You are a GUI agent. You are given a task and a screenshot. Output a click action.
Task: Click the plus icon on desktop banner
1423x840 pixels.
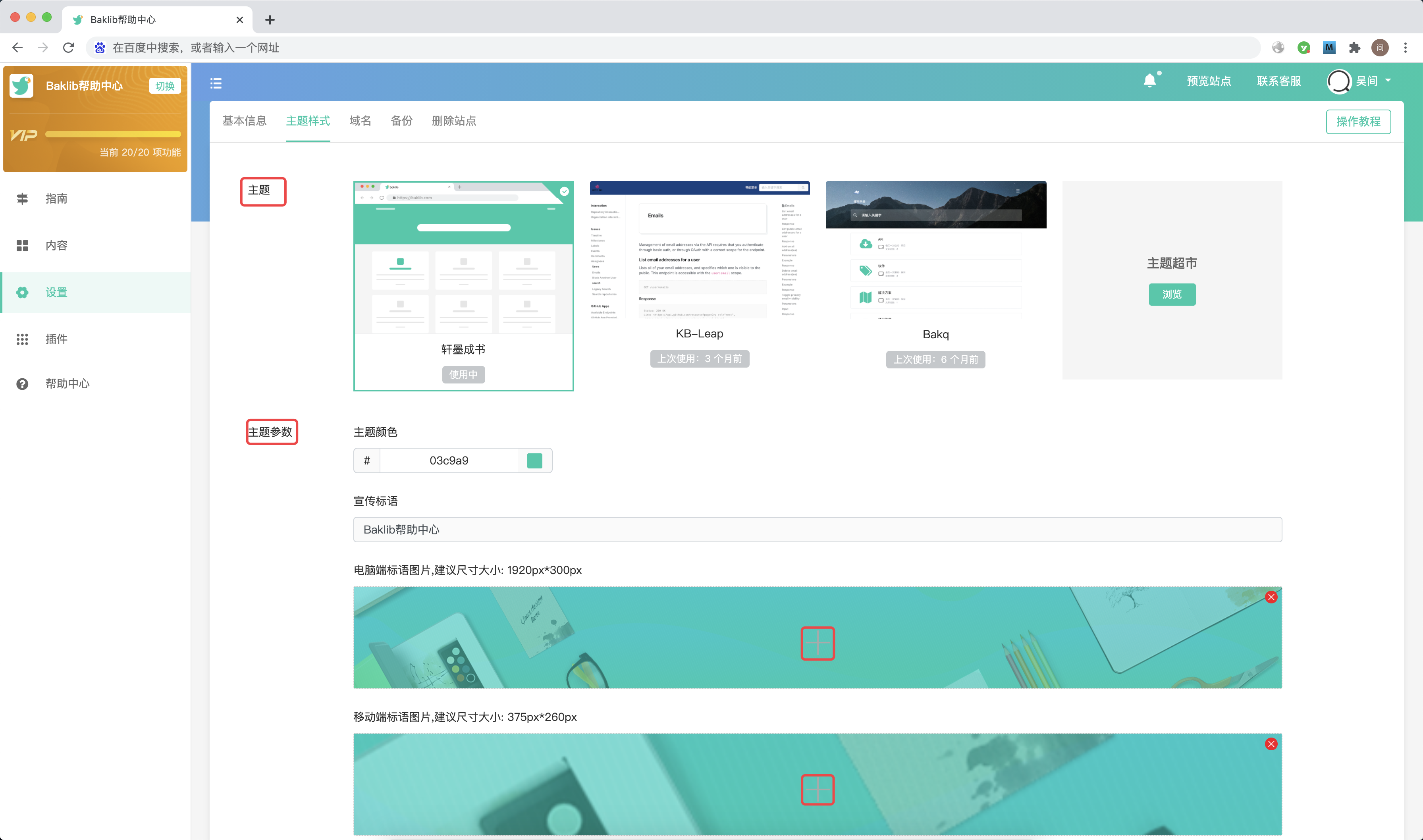point(818,643)
